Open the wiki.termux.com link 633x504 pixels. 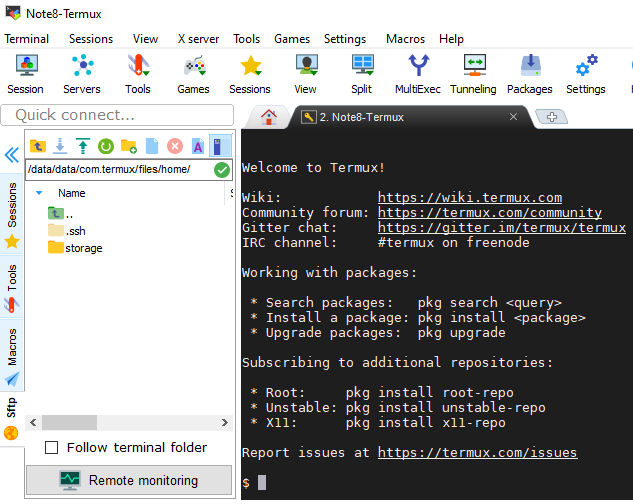point(469,198)
